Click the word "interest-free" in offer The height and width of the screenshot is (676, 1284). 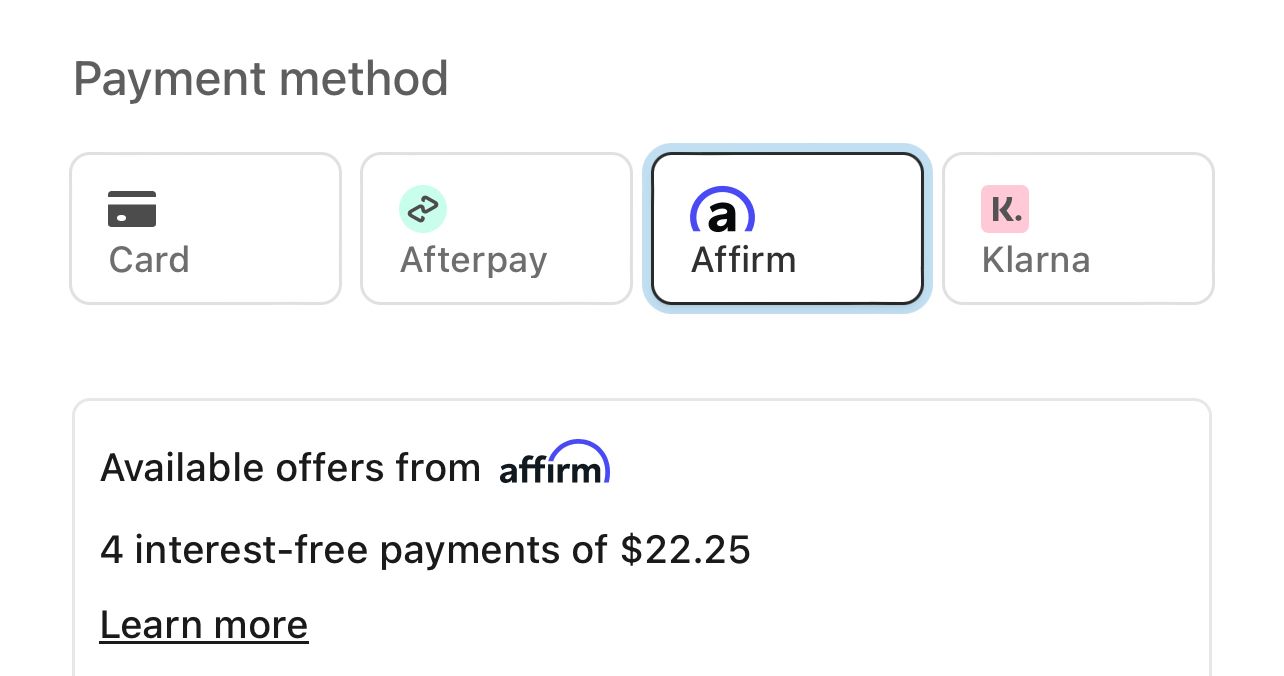click(251, 550)
